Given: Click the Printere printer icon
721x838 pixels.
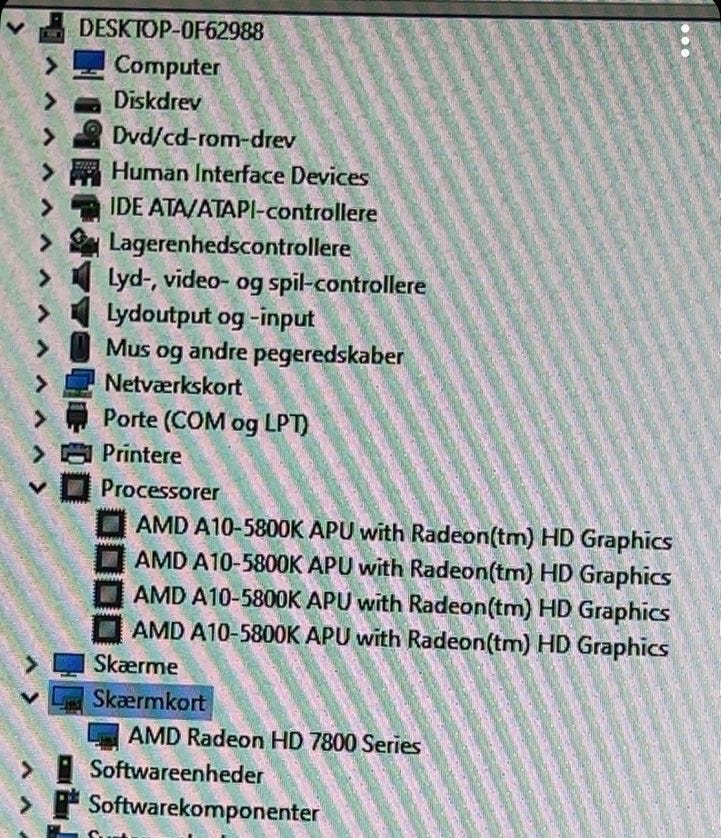Looking at the screenshot, I should tap(76, 453).
